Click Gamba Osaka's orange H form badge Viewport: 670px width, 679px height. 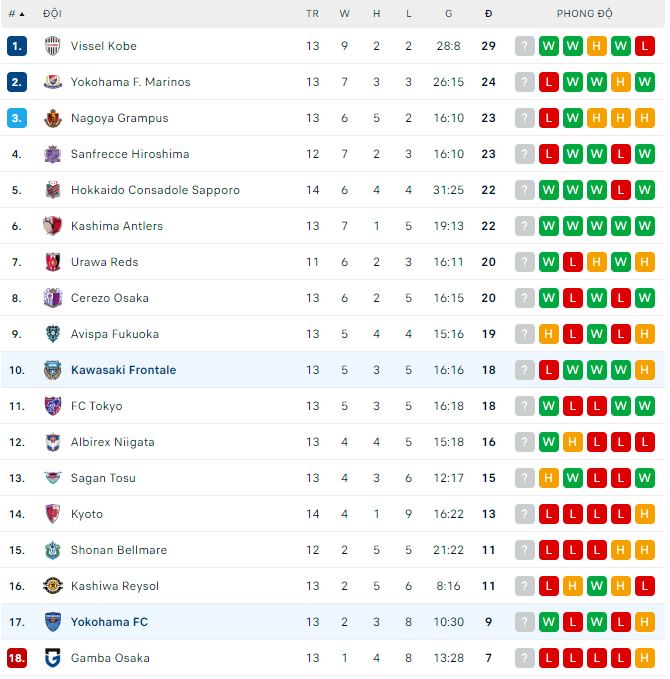645,658
